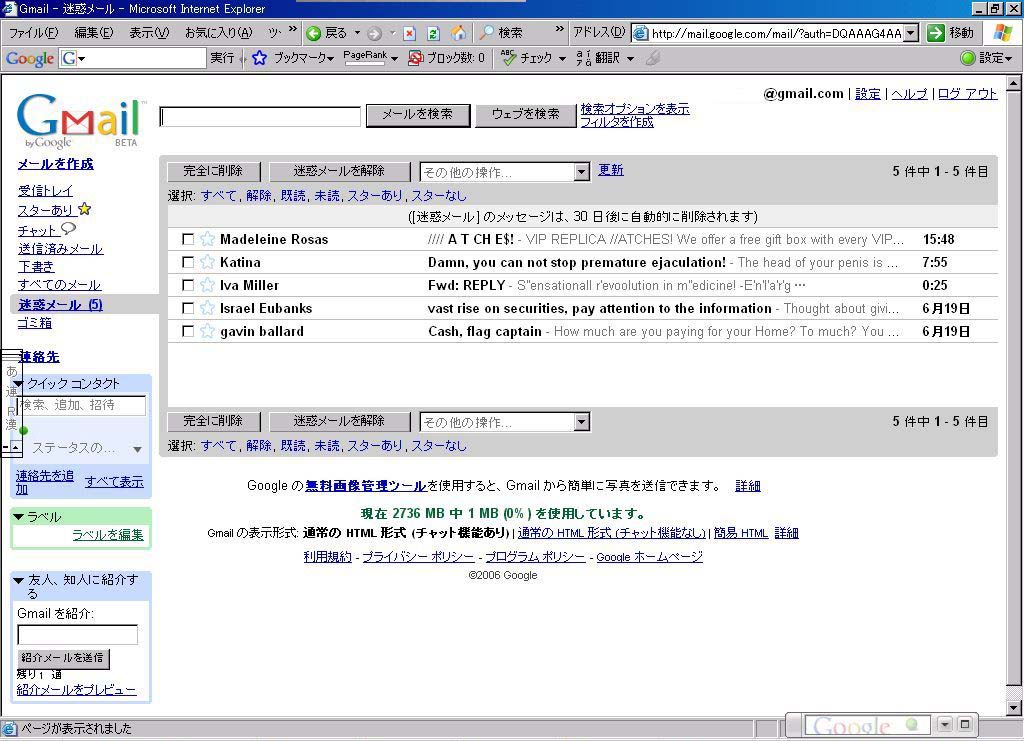Star the Israel Eubanks message
The height and width of the screenshot is (741, 1024).
point(208,308)
